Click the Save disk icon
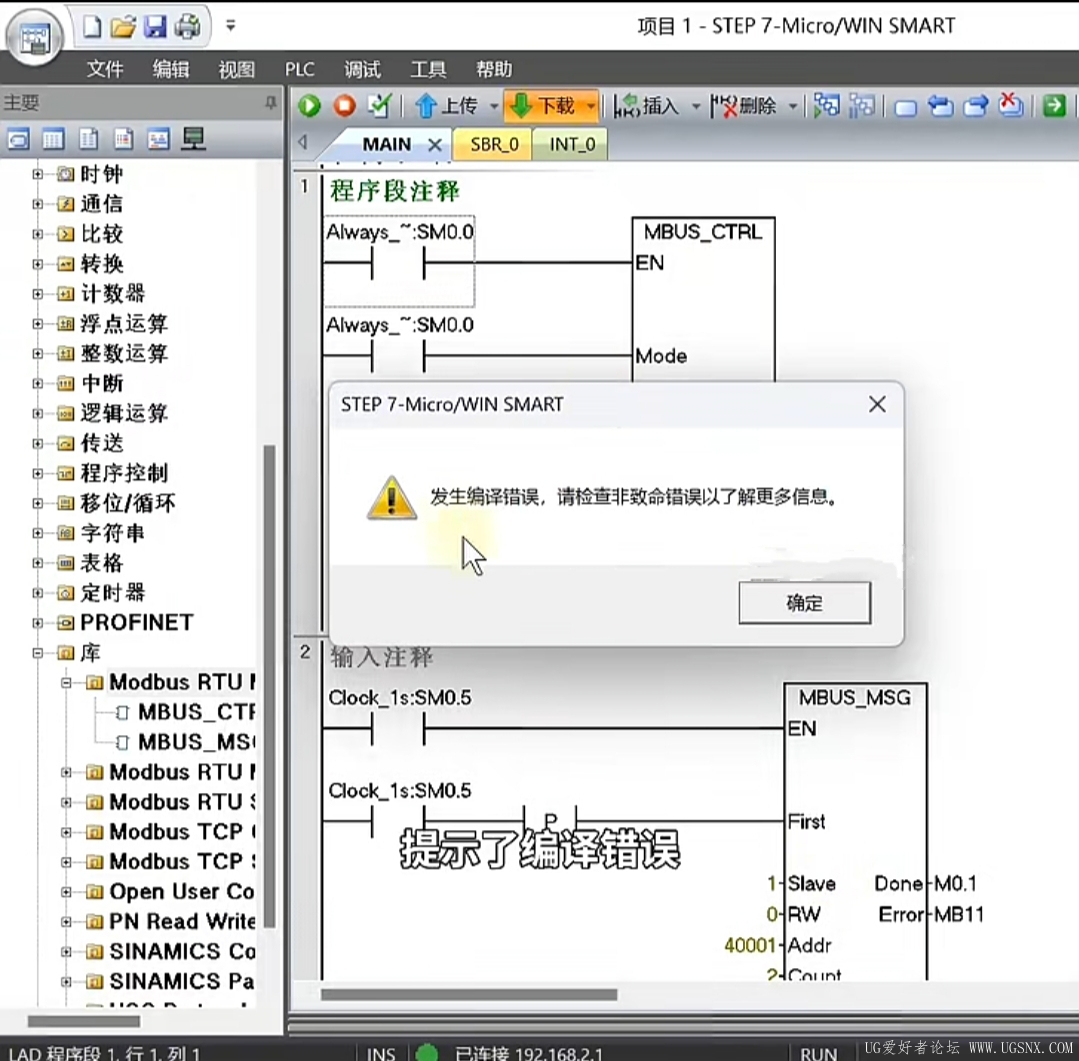Viewport: 1079px width, 1061px height. 156,27
